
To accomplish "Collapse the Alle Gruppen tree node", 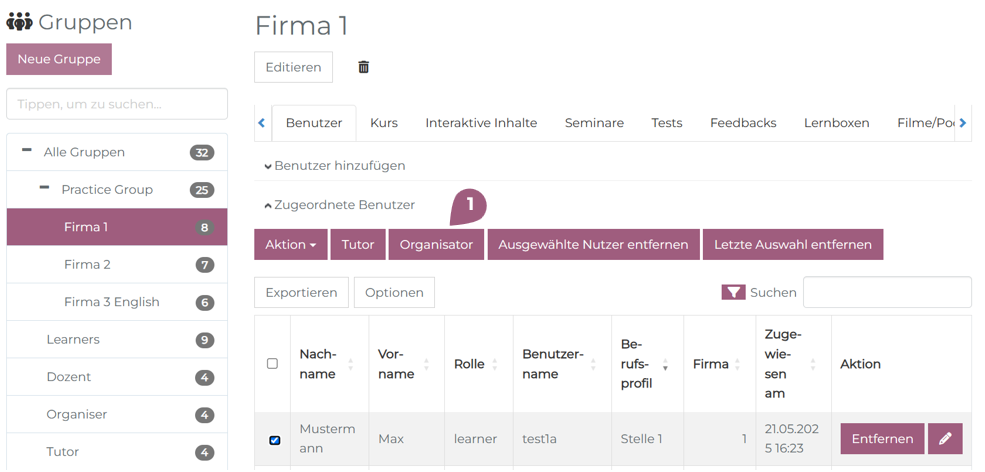I will (27, 151).
